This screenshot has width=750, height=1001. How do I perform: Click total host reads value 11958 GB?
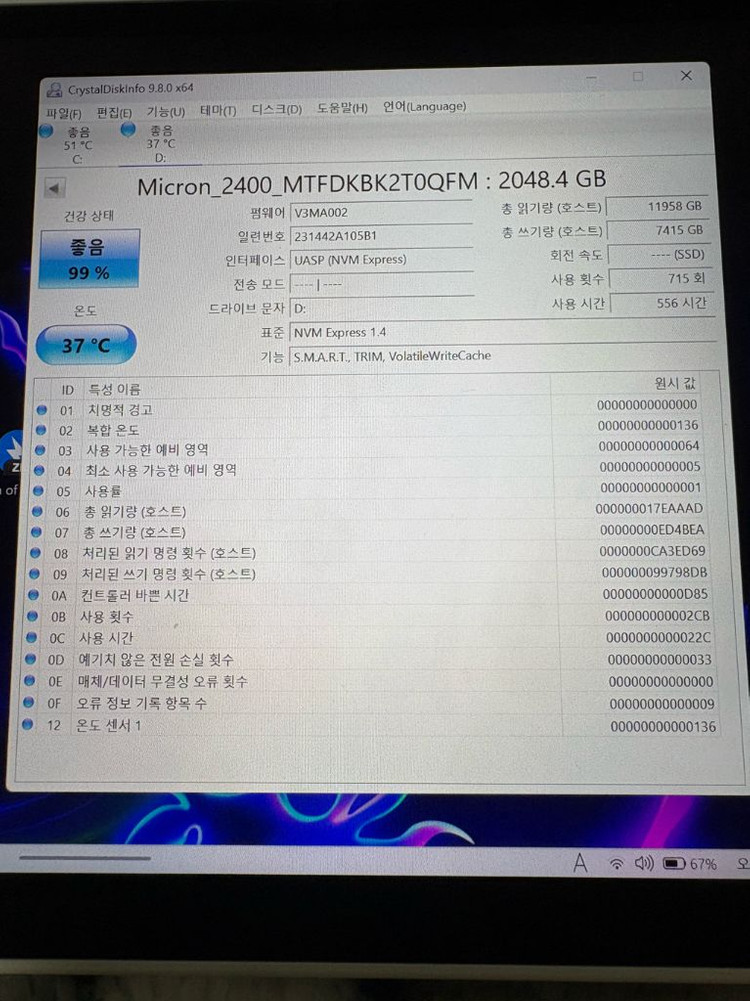[657, 207]
